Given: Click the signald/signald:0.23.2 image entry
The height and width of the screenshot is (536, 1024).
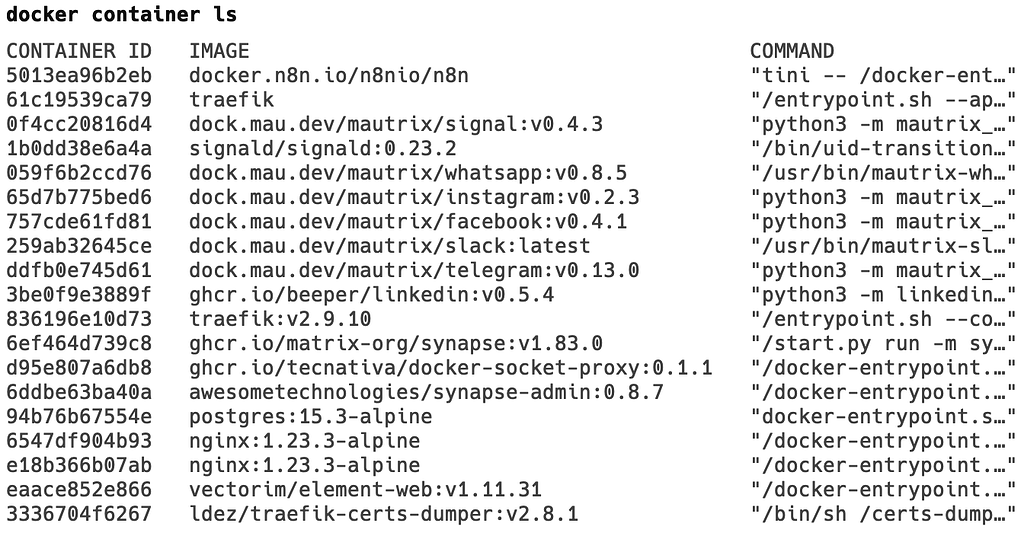Looking at the screenshot, I should pos(323,149).
